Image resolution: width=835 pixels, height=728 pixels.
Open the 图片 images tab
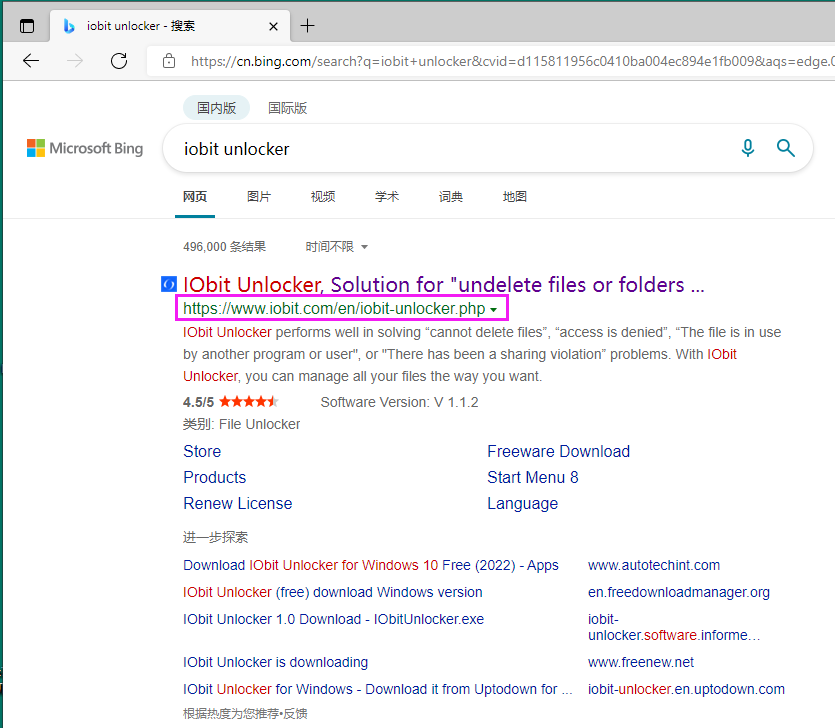pos(259,197)
